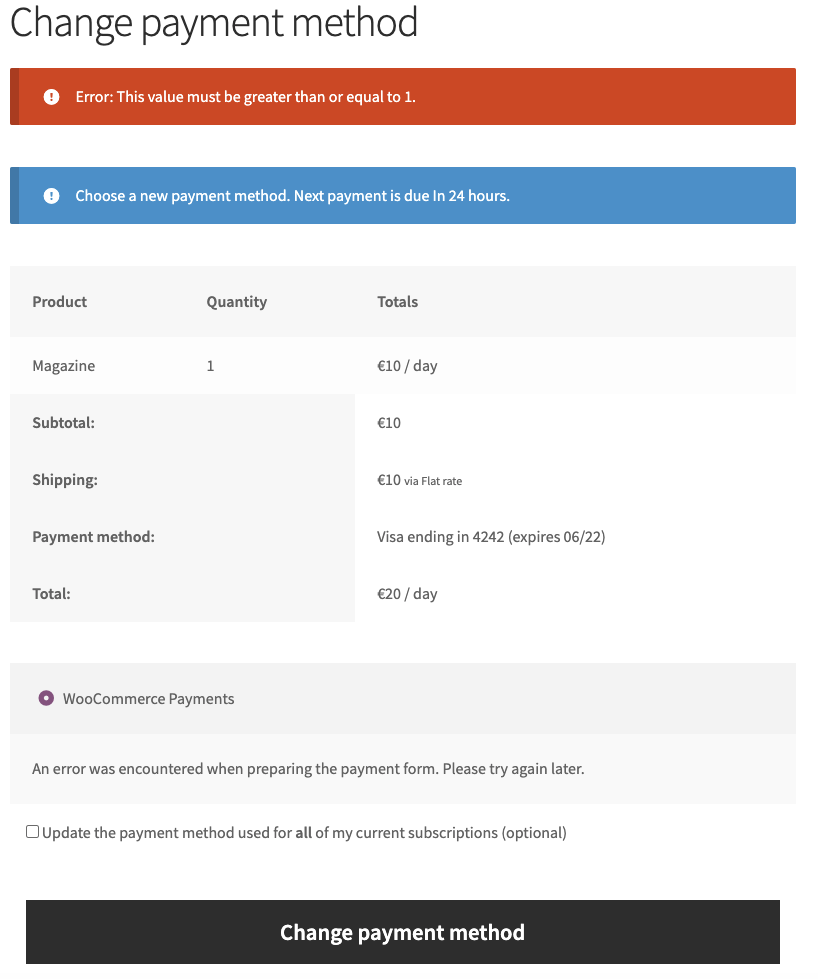Image resolution: width=818 pixels, height=979 pixels.
Task: Click the Subtotal row label
Action: 61,422
